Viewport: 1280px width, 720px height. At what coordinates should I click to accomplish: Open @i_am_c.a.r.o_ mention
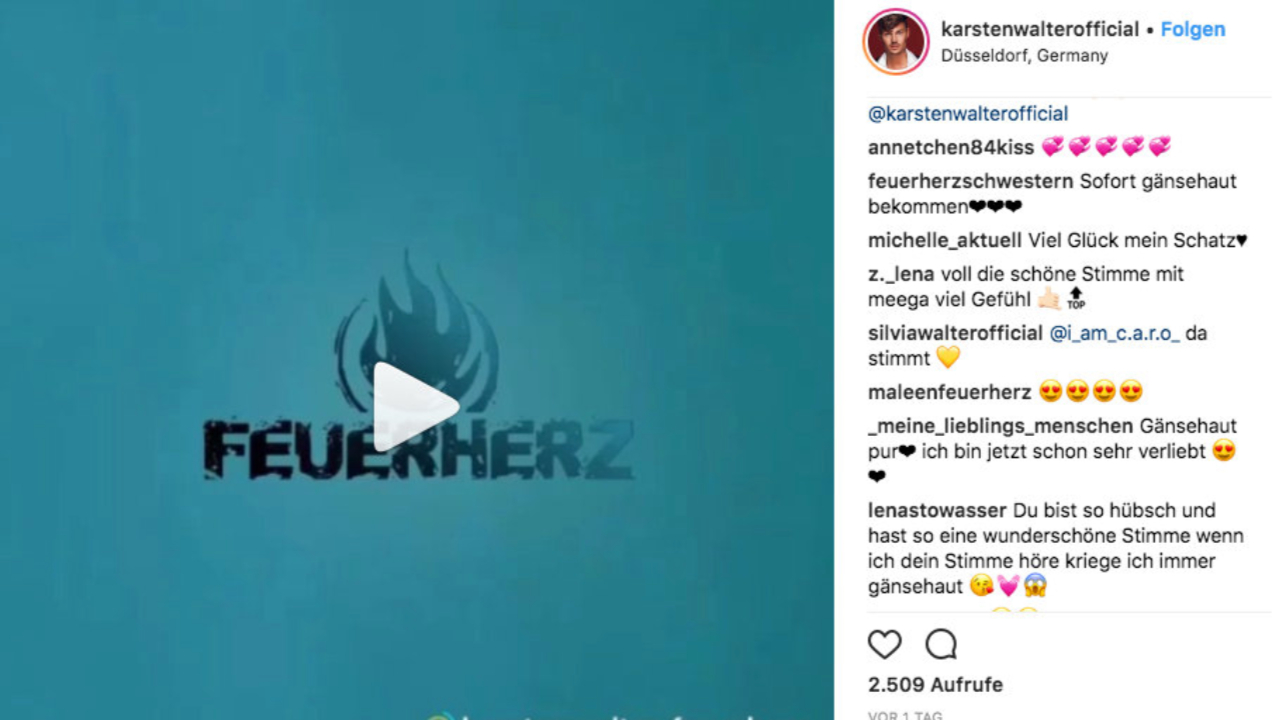tap(1114, 333)
